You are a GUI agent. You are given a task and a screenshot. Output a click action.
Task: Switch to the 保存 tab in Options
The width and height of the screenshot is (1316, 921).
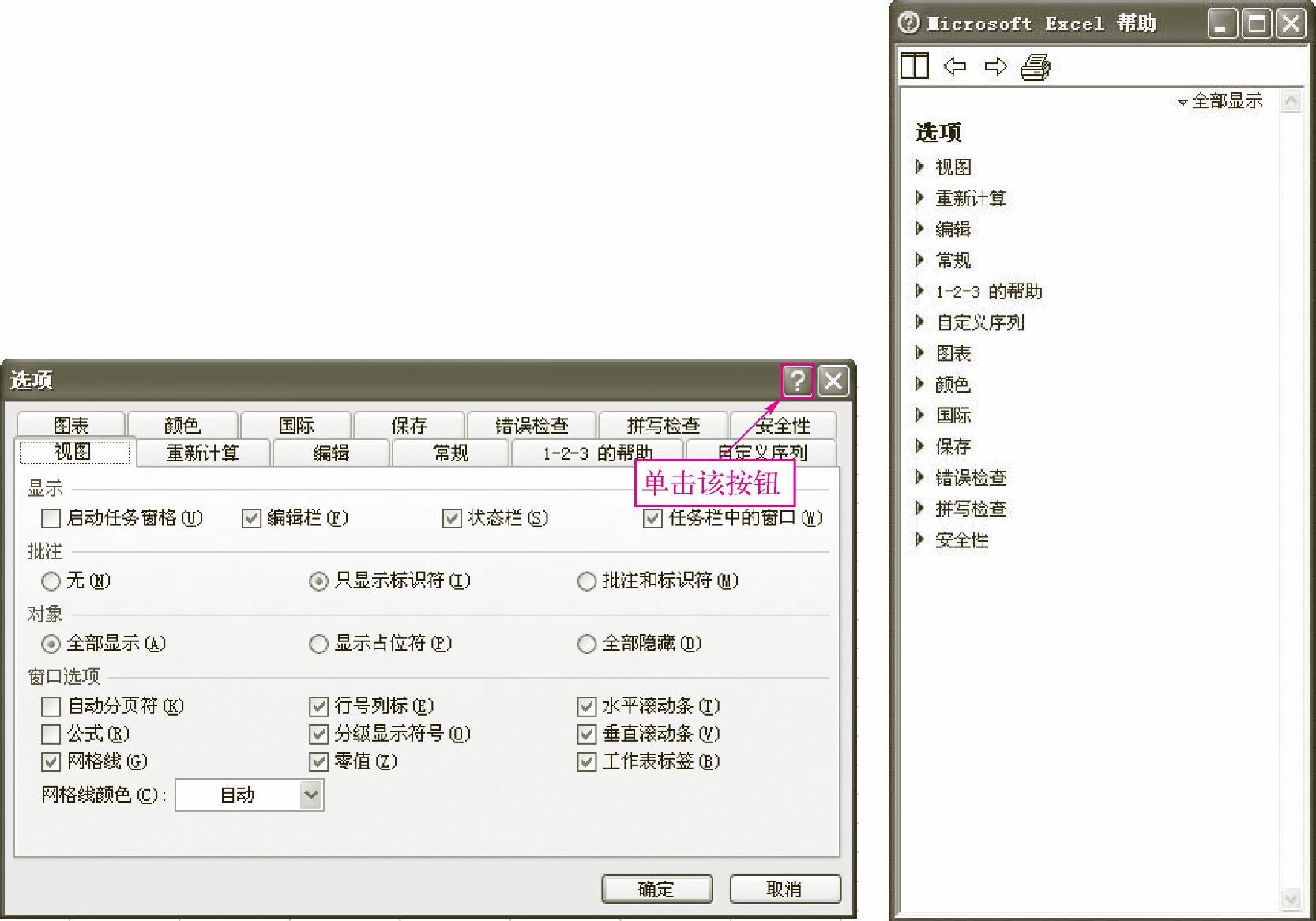(x=408, y=425)
